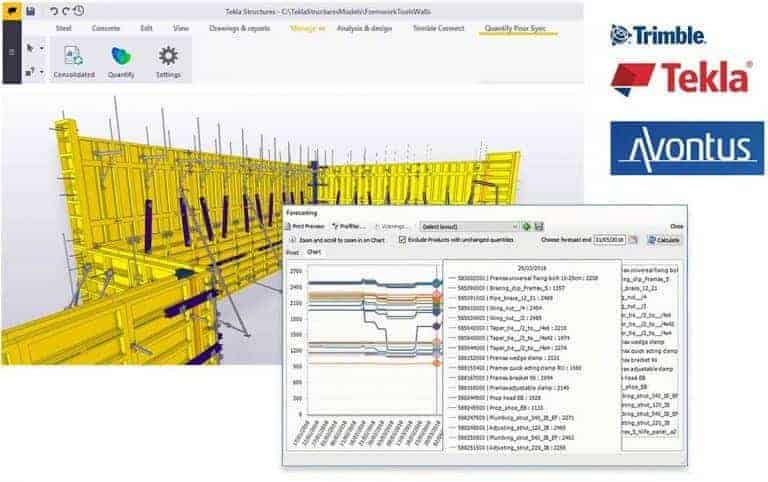Select the Prop head EB legend row

495,398
